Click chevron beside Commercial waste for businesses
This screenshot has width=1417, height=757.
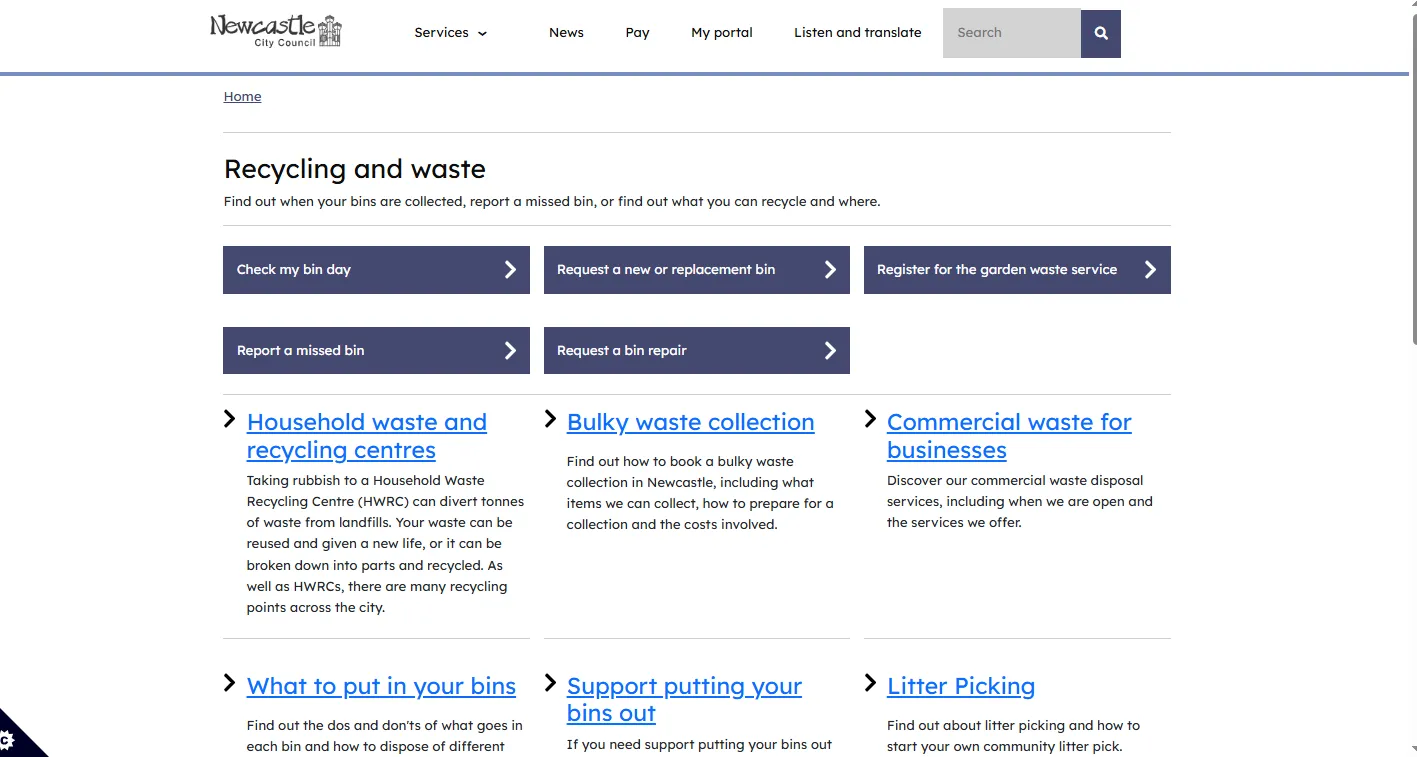pos(870,419)
